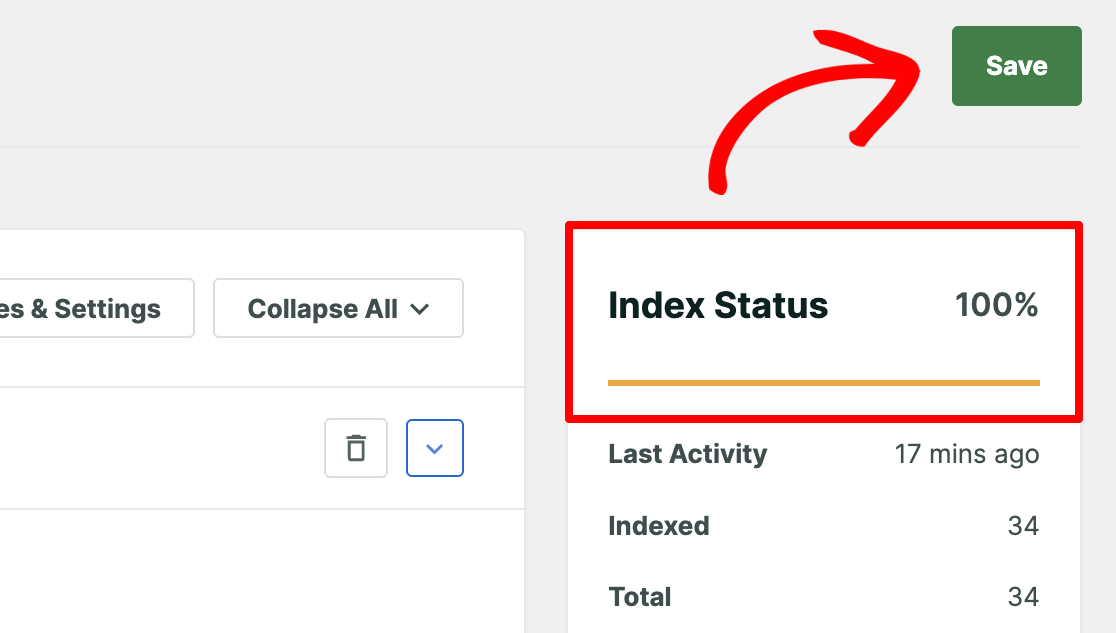Click the orange Index Status progress bar
The height and width of the screenshot is (633, 1116).
(x=823, y=382)
